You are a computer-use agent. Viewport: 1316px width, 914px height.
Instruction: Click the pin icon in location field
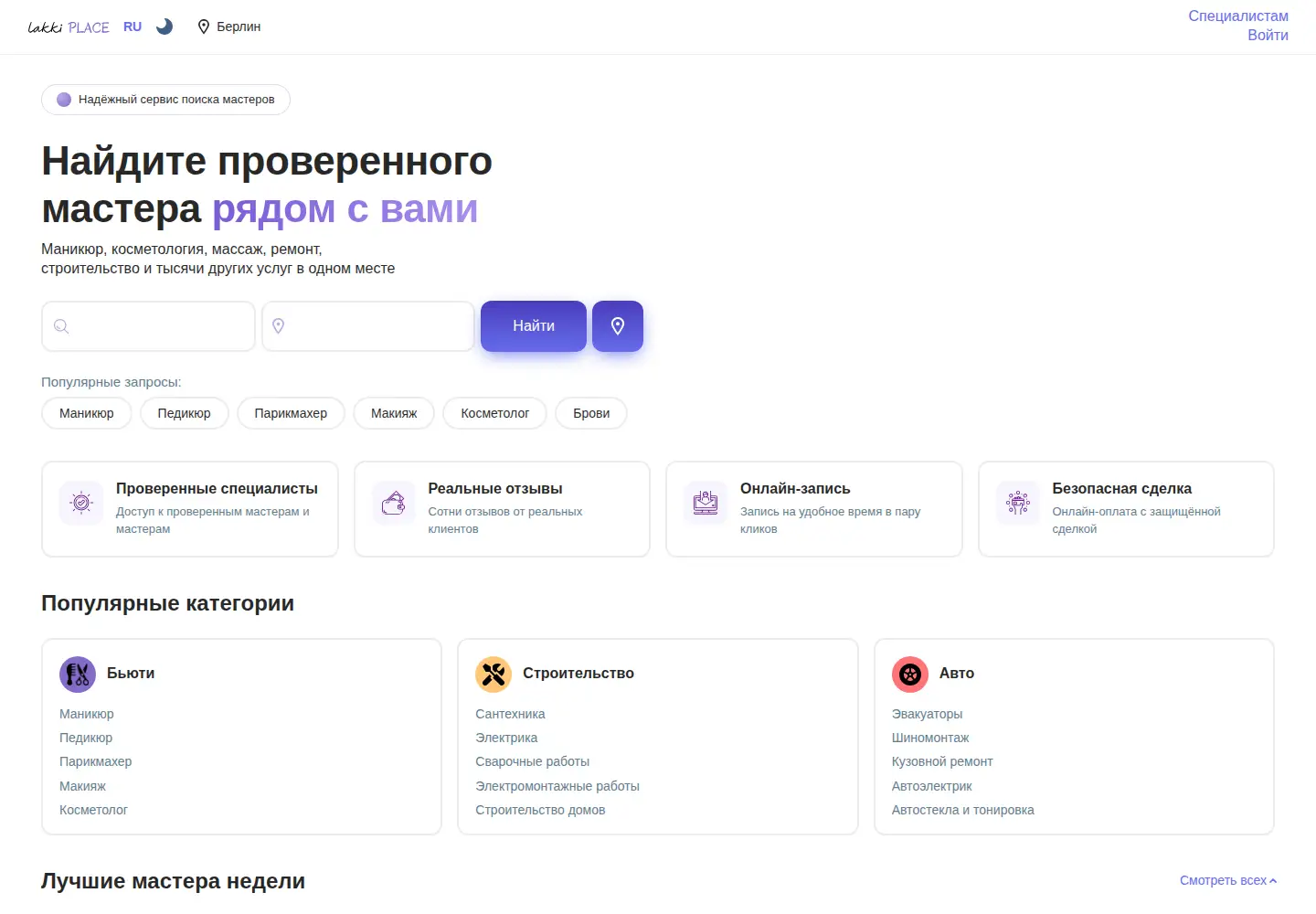[279, 326]
